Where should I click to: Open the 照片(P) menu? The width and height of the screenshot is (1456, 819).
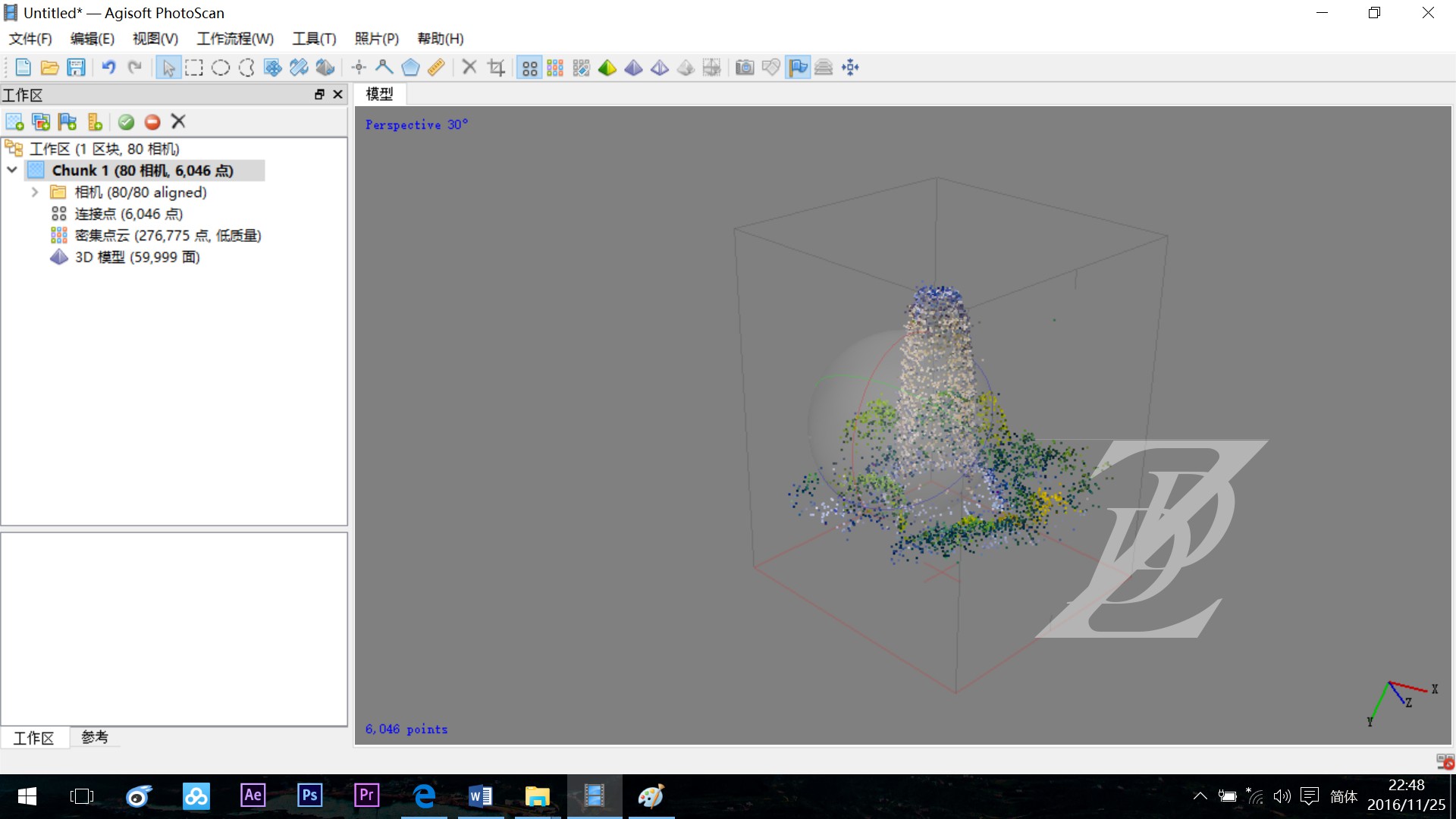[376, 39]
